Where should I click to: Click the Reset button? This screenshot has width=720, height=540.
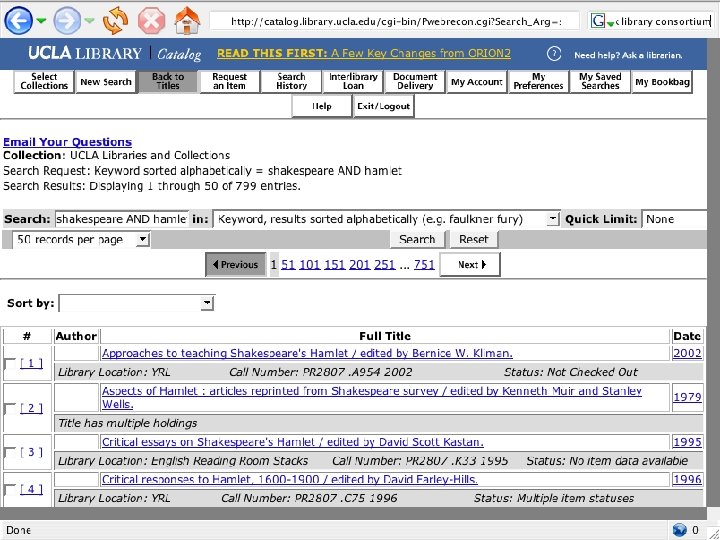coord(473,239)
